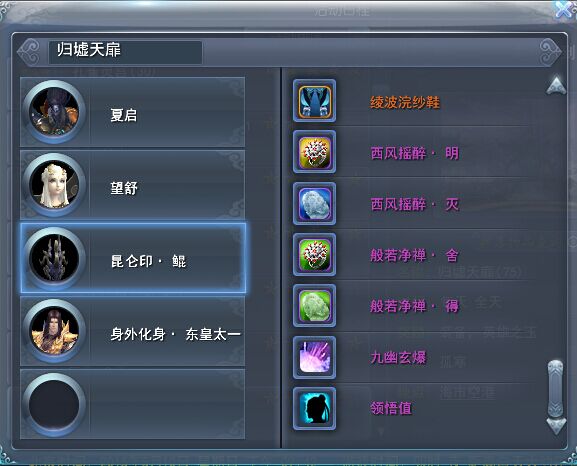Click the 九幽玄爆 item name text
Screen dimensions: 577x466
click(x=398, y=357)
